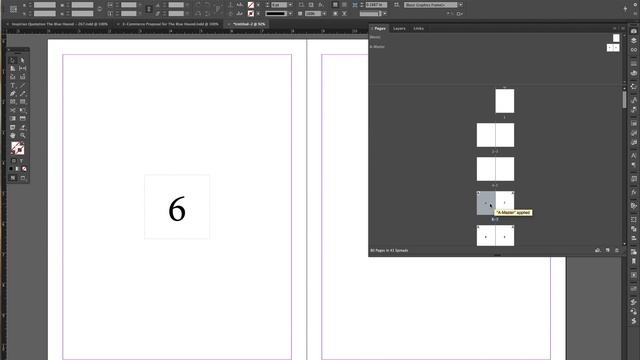Pick the Content Collector tool
Screen dimensions: 640x360
[13, 77]
